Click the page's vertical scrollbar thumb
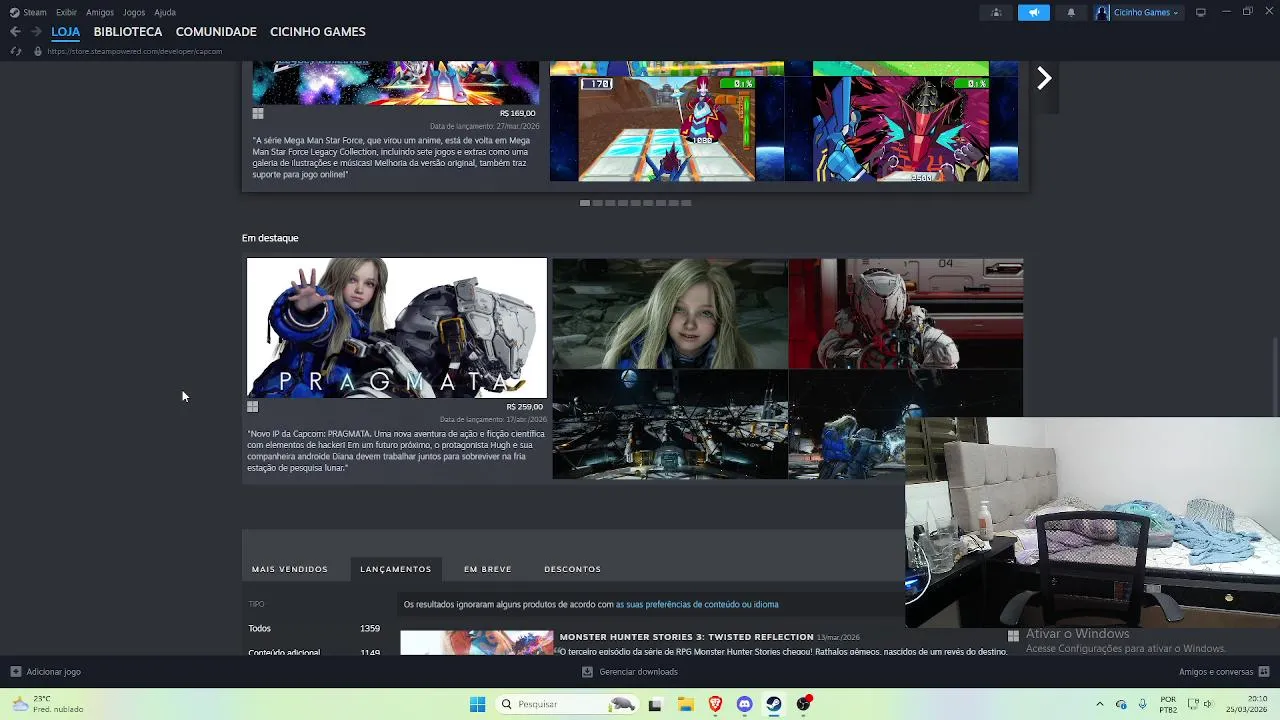 click(1275, 375)
